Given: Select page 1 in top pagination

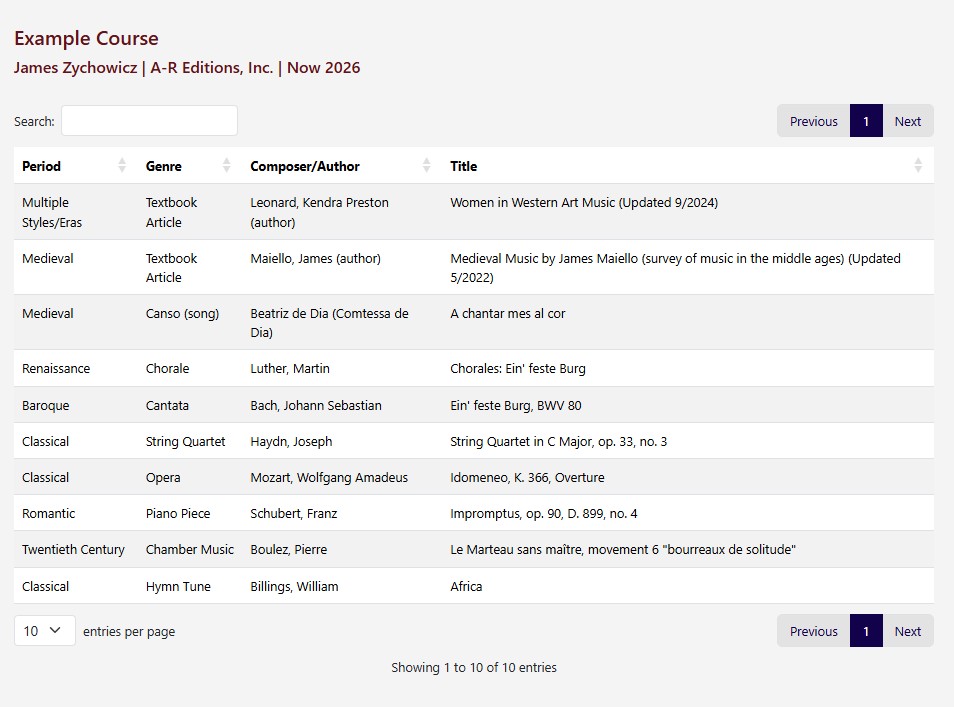Looking at the screenshot, I should [x=866, y=121].
